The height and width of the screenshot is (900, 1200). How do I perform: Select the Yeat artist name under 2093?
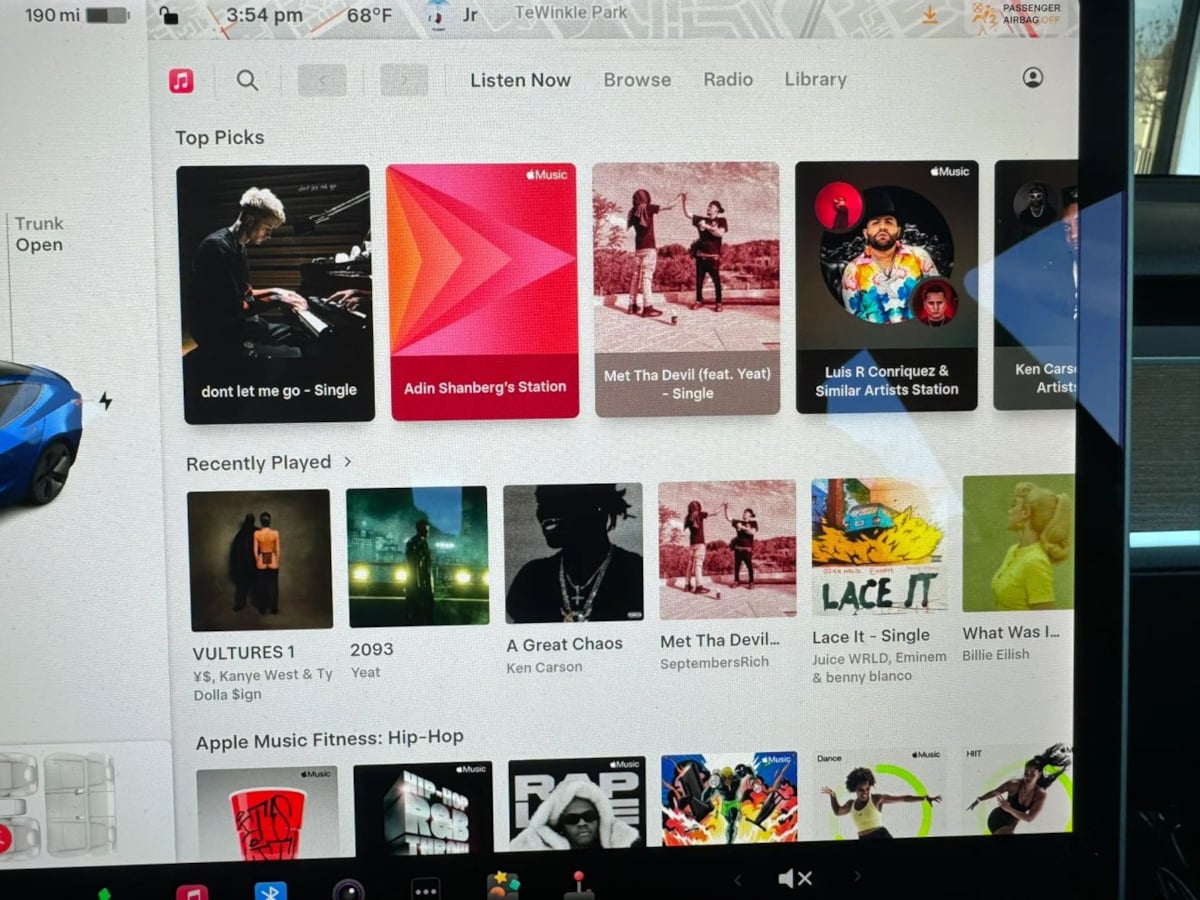365,673
